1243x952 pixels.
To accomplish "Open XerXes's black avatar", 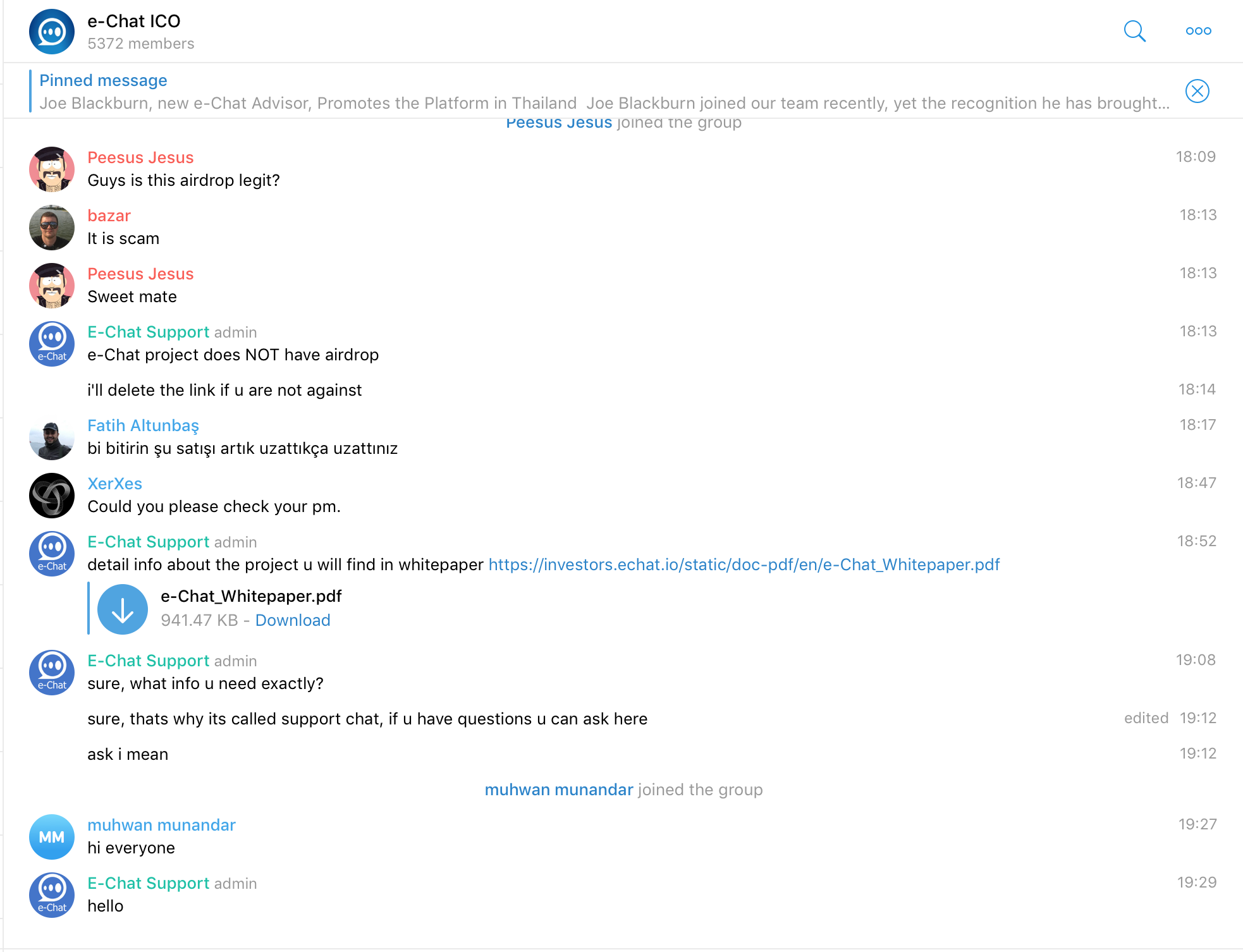I will point(52,496).
